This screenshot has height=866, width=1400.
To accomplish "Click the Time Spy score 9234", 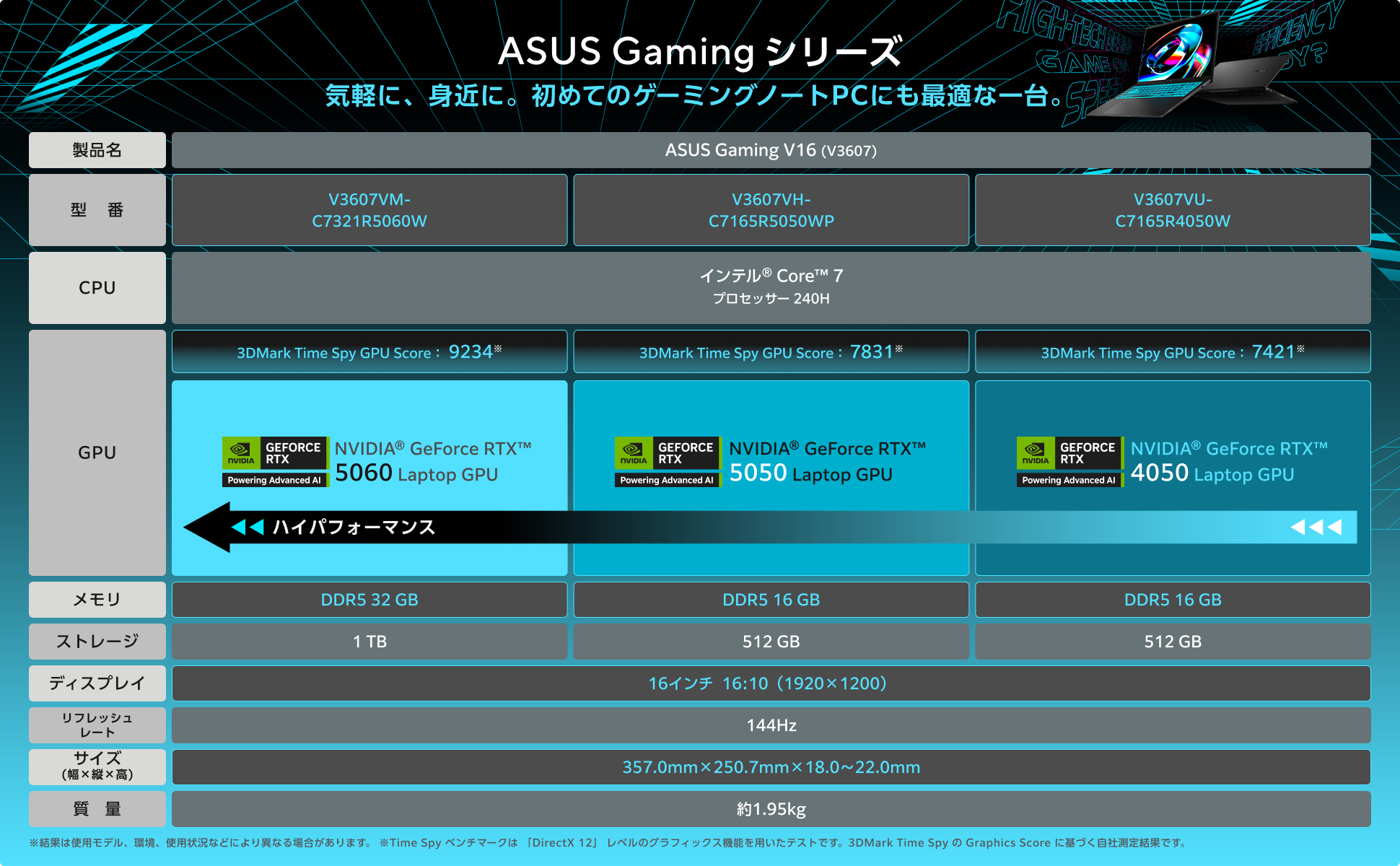I will coord(471,351).
